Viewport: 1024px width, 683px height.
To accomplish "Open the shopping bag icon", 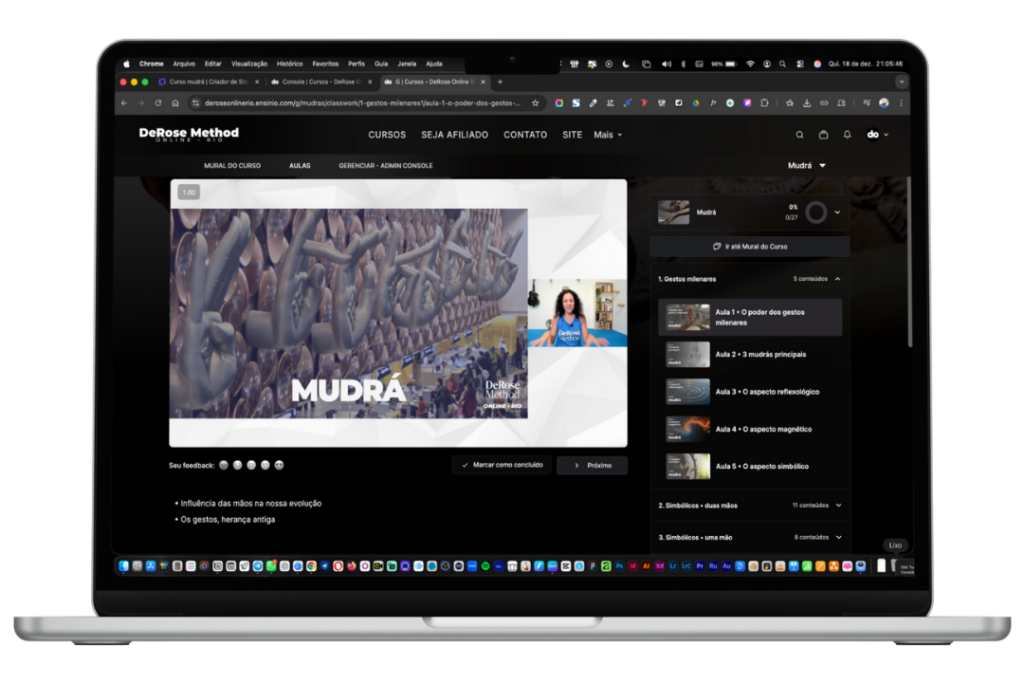I will [x=824, y=135].
